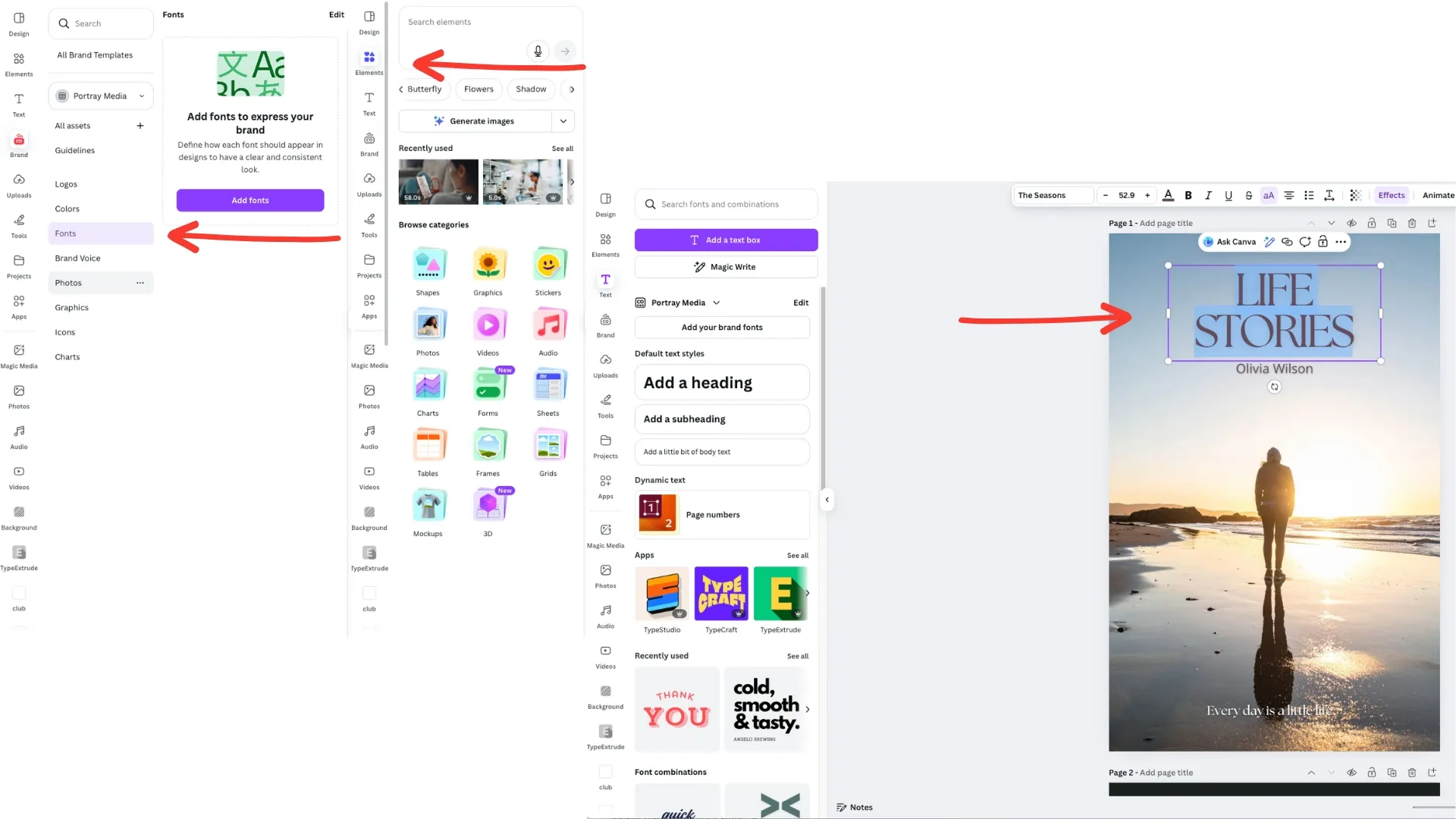Open the Portray Media brand kit dropdown
The height and width of the screenshot is (819, 1456).
(101, 96)
